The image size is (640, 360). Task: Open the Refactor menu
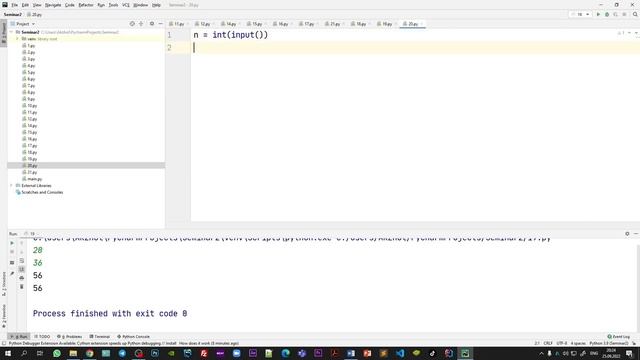tap(86, 5)
